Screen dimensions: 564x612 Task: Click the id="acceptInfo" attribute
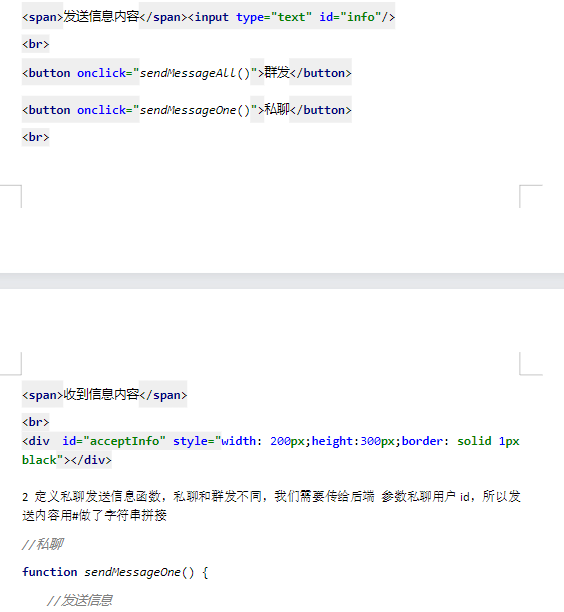(114, 441)
